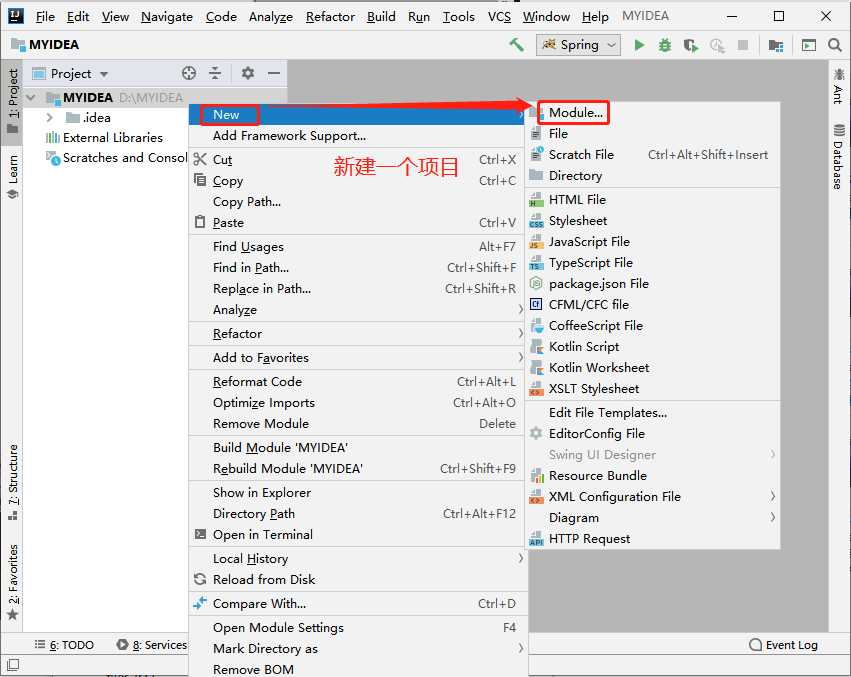Choose Compare With... entry
Image resolution: width=851 pixels, height=677 pixels.
pyautogui.click(x=357, y=604)
